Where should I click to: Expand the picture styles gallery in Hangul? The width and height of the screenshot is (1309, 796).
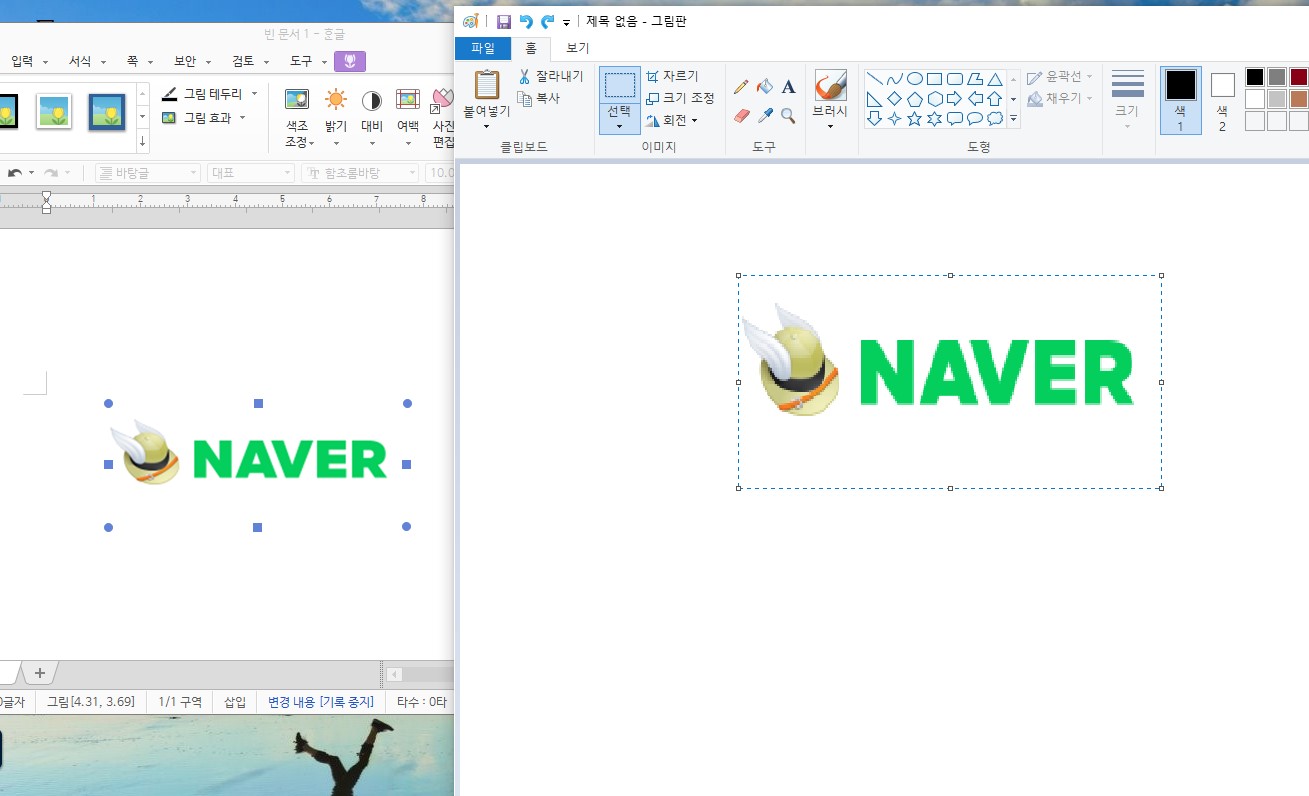143,141
